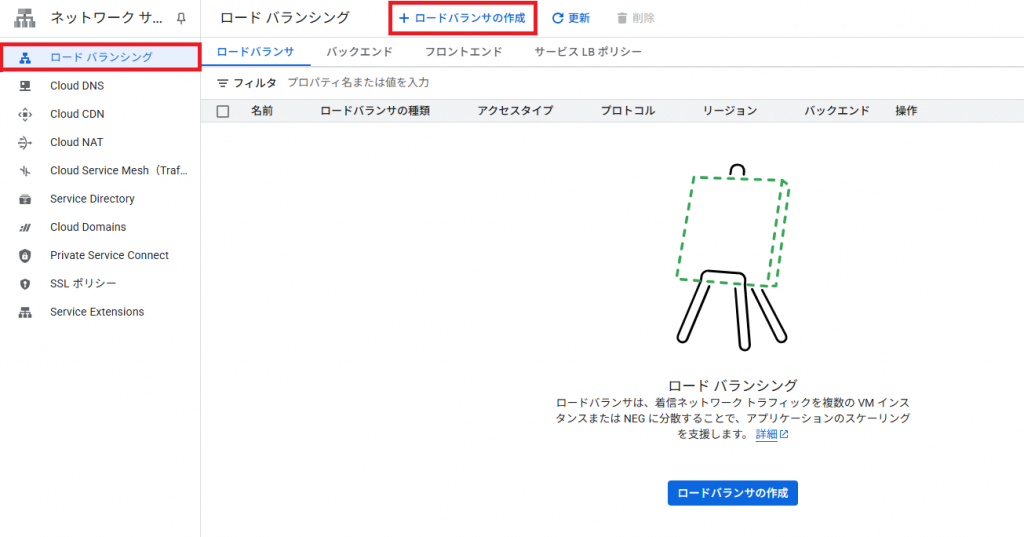Click the リージョン column header
This screenshot has height=537, width=1024.
(729, 111)
